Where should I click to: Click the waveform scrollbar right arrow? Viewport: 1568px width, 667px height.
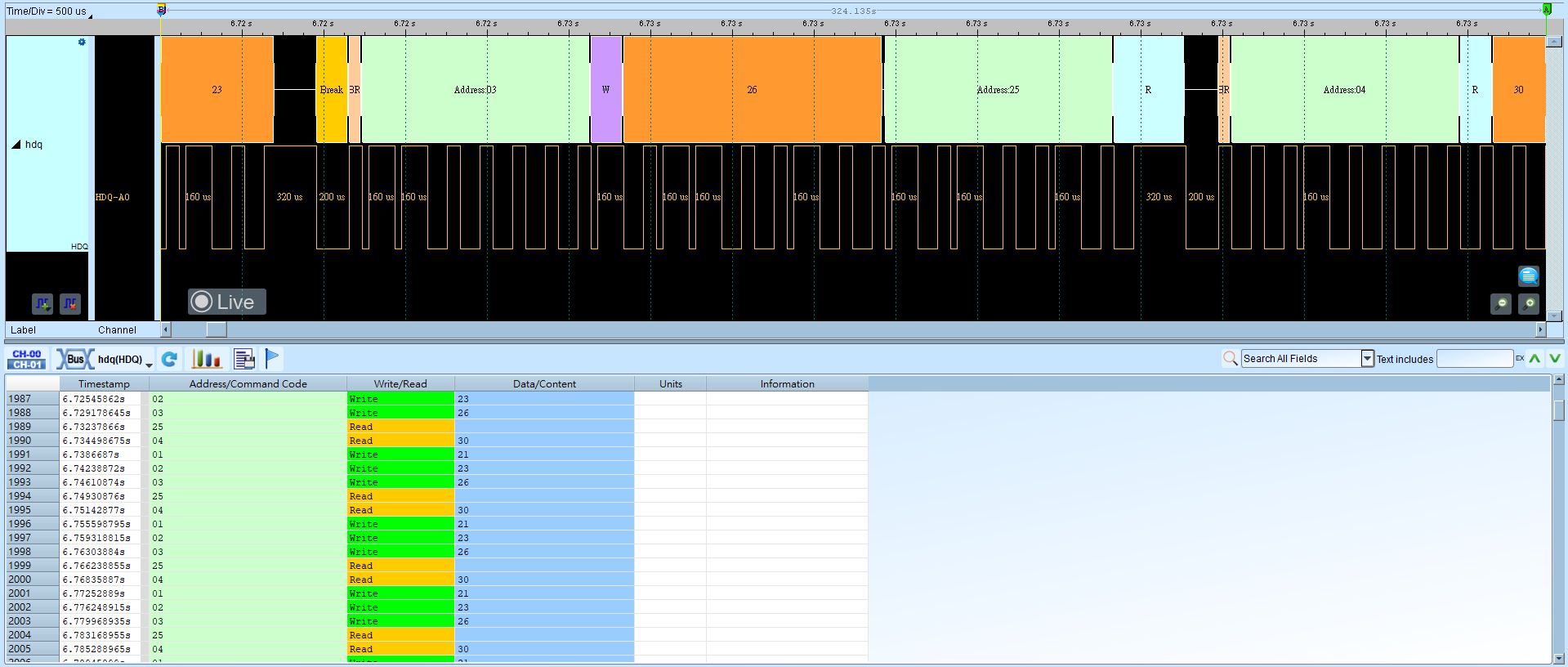(x=1541, y=329)
